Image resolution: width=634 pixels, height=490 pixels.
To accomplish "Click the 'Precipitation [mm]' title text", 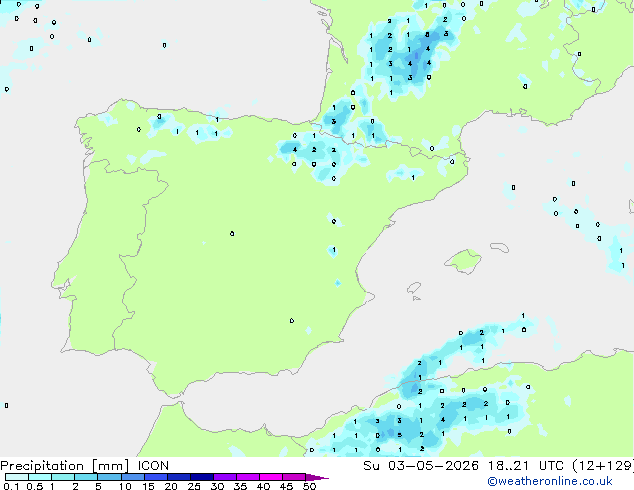I will pyautogui.click(x=65, y=466).
